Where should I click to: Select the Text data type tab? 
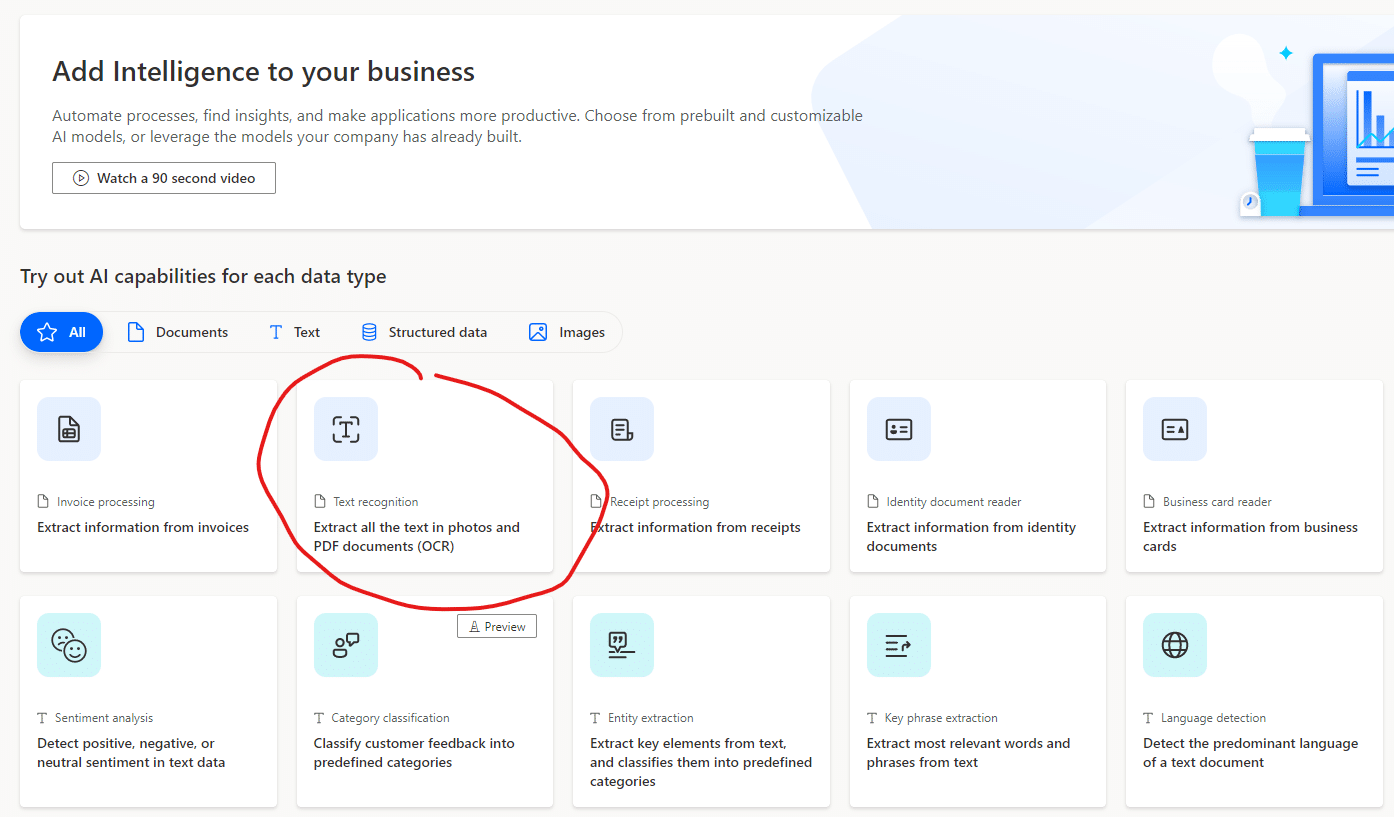[295, 332]
